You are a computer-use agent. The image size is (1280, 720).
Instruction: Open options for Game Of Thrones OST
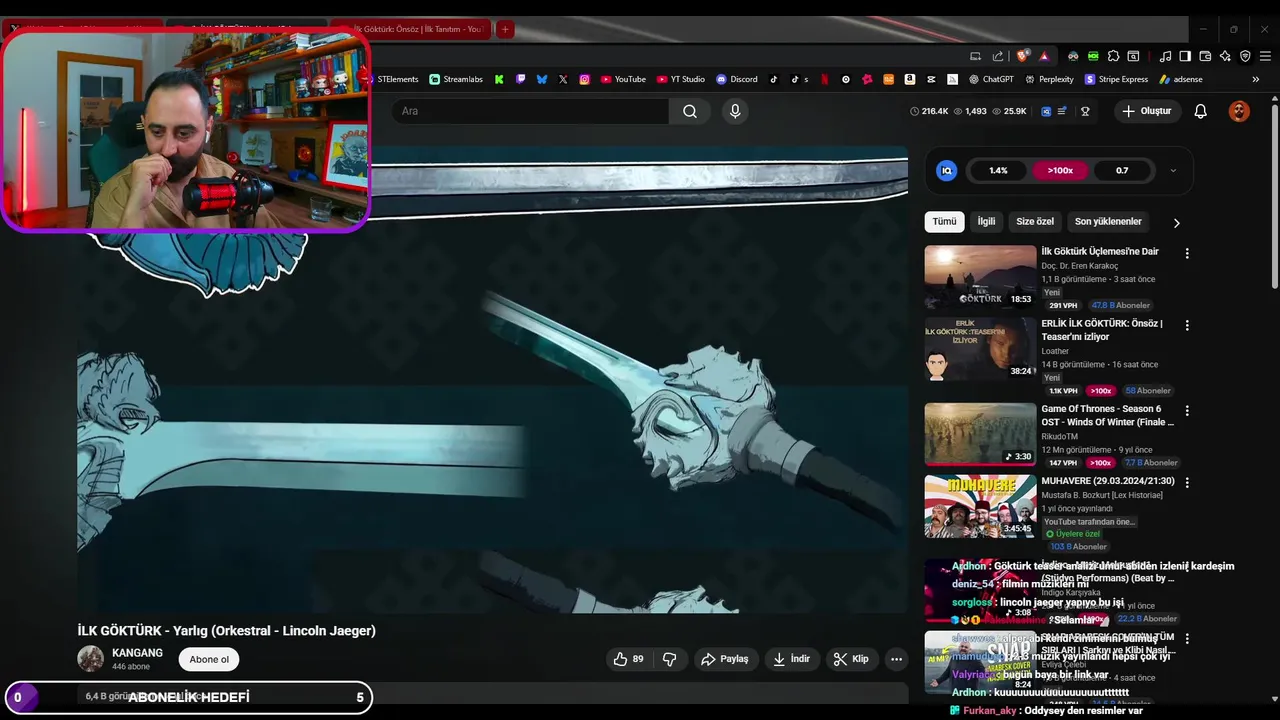(x=1187, y=411)
